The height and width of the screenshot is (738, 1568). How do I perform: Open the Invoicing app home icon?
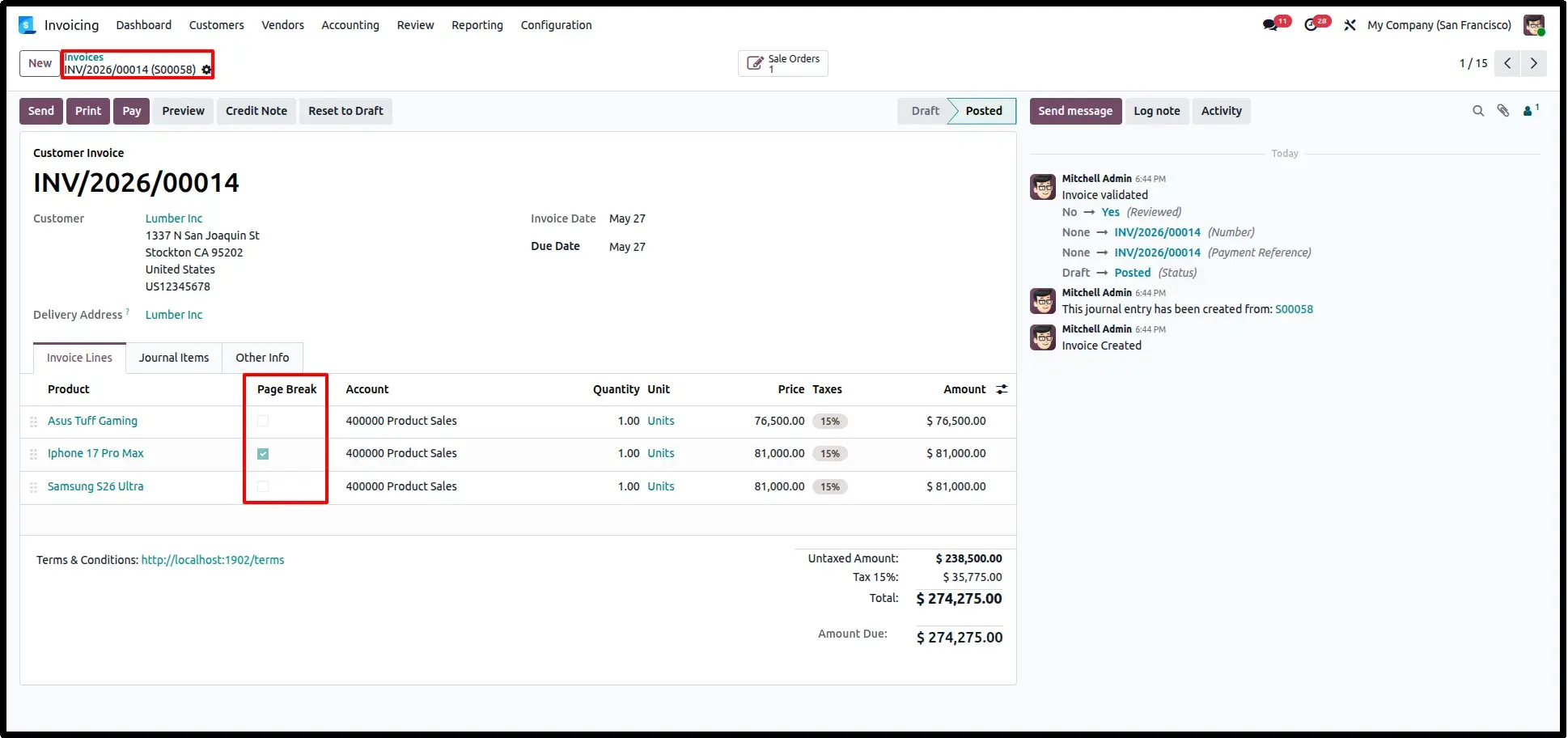pyautogui.click(x=28, y=25)
